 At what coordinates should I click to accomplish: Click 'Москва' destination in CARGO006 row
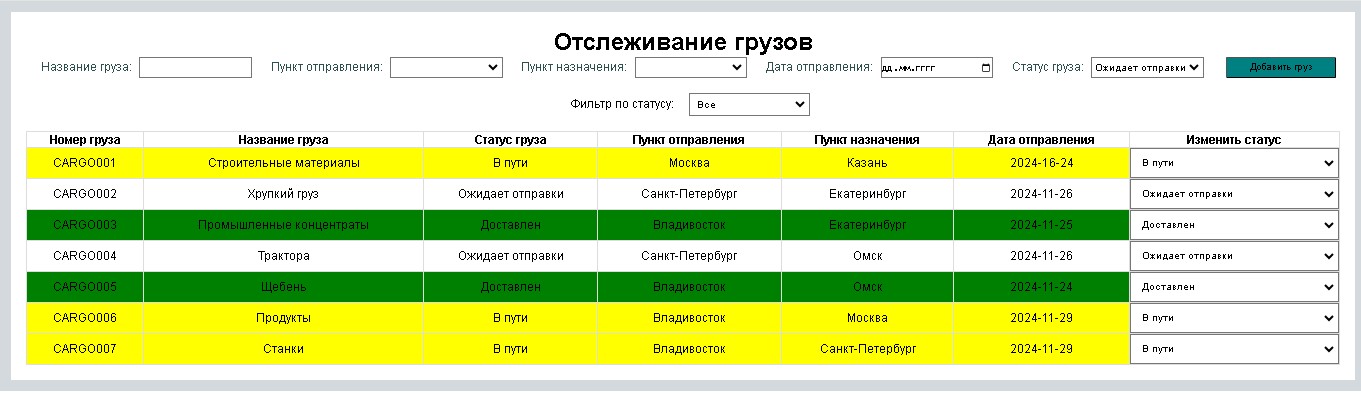click(867, 318)
